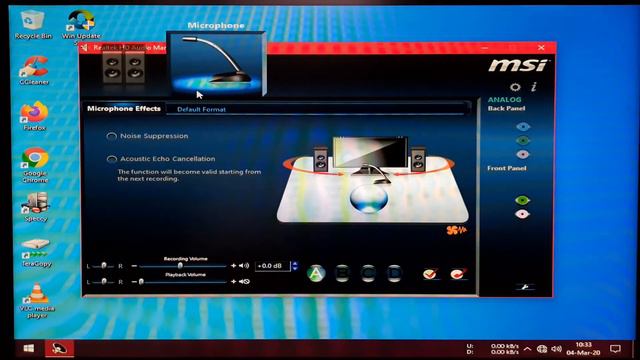
Task: Select preset D button
Action: click(394, 273)
